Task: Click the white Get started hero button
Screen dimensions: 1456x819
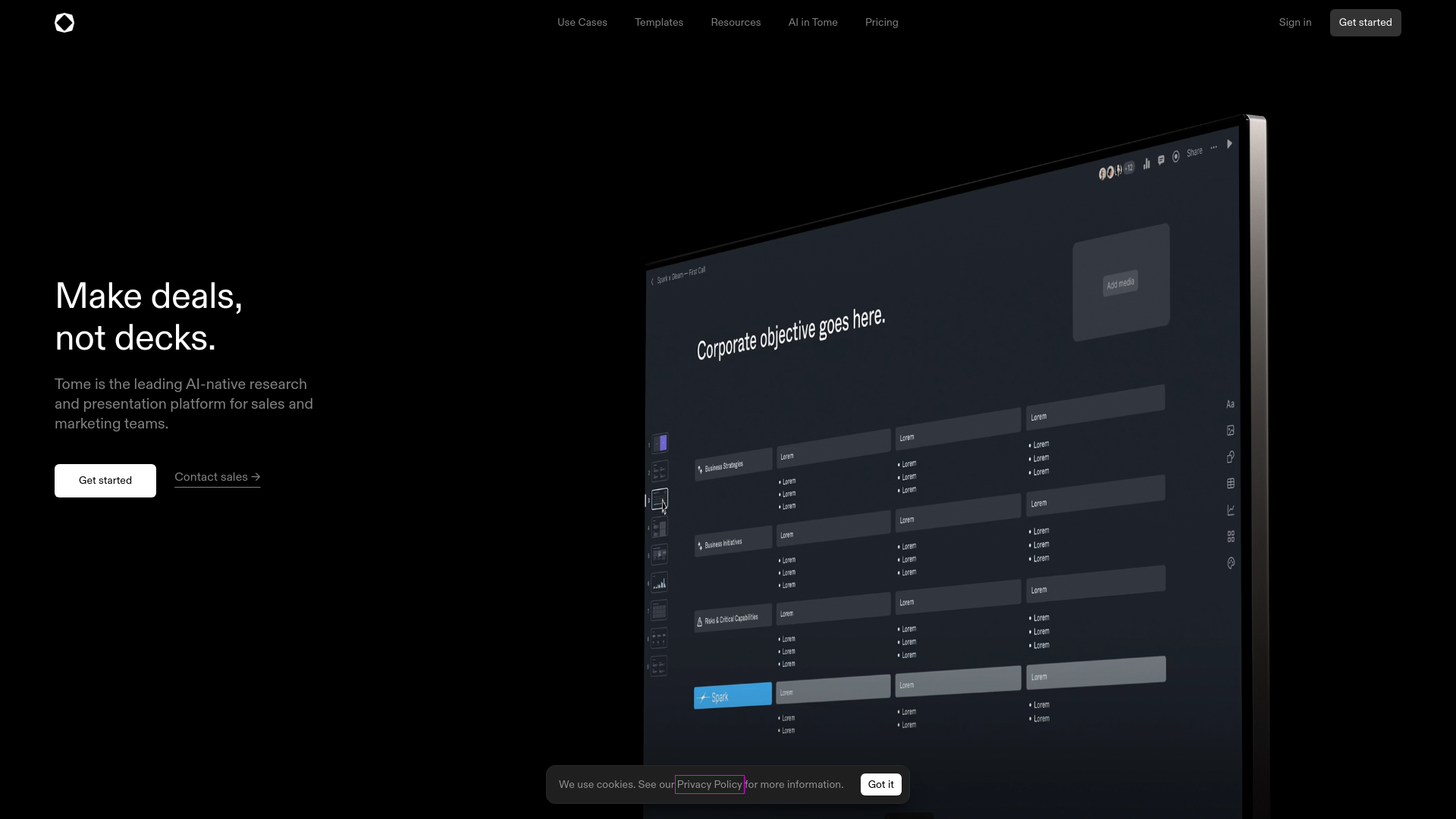Action: click(x=105, y=481)
